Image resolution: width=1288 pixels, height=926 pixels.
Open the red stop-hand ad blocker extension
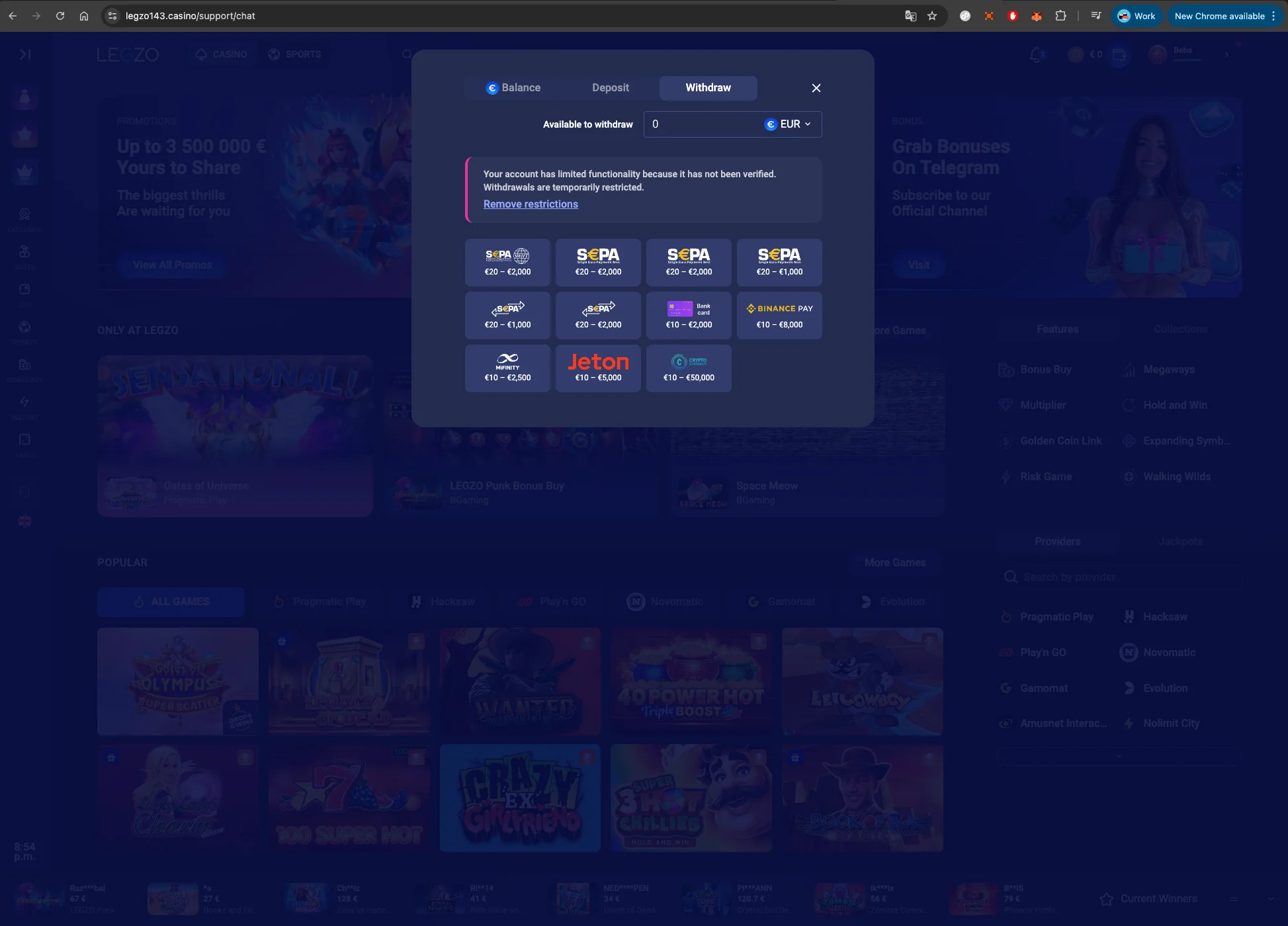click(1013, 16)
